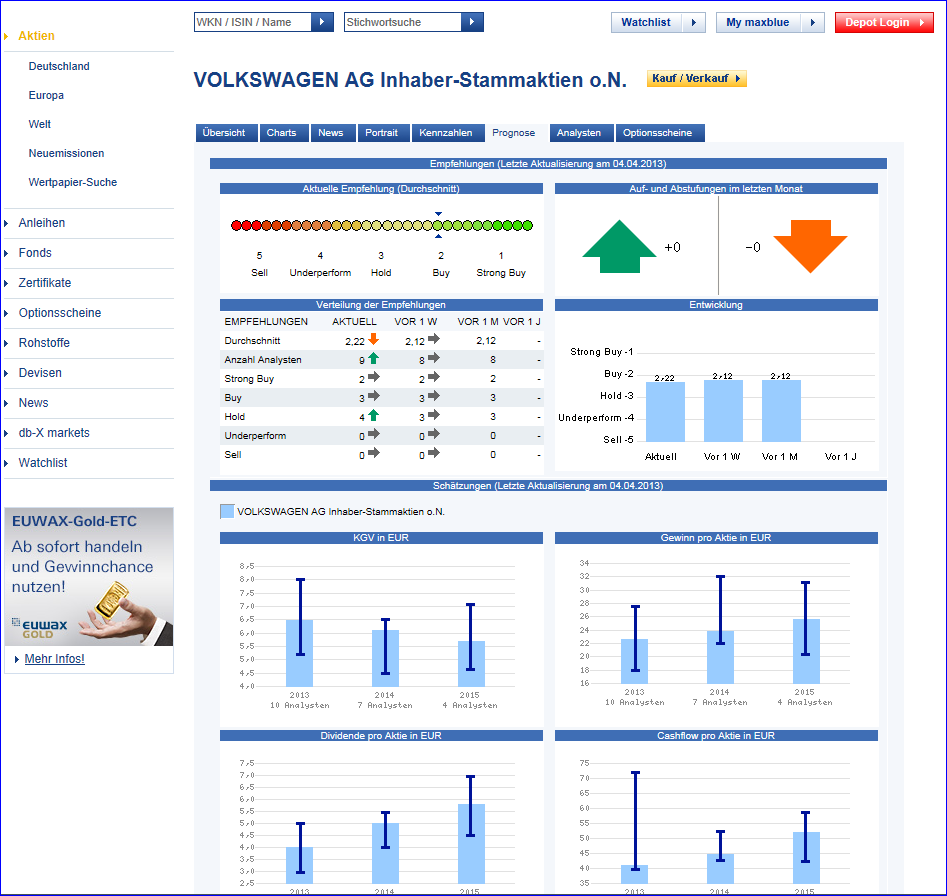
Task: Click the Durchschnitt row label
Action: [252, 341]
